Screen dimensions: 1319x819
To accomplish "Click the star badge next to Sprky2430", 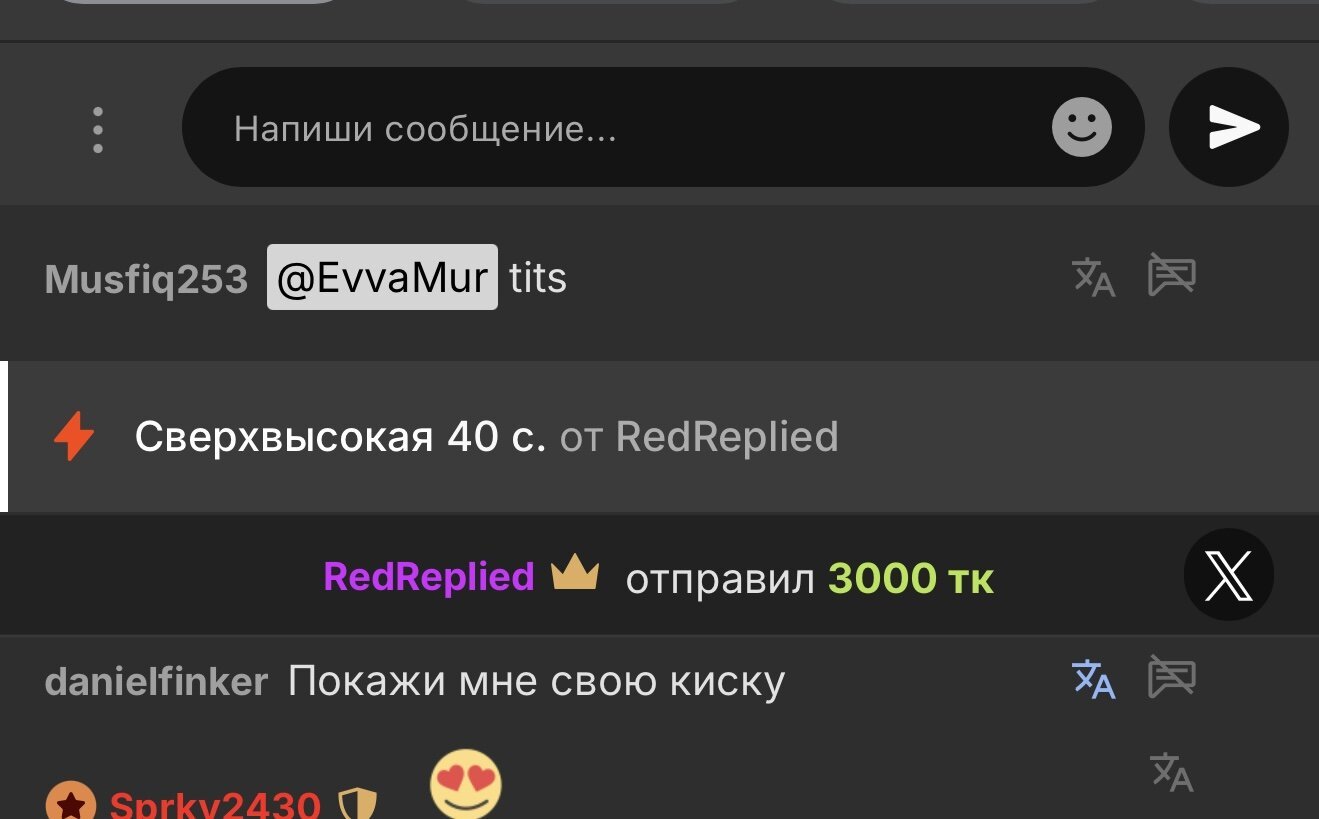I will coord(71,803).
